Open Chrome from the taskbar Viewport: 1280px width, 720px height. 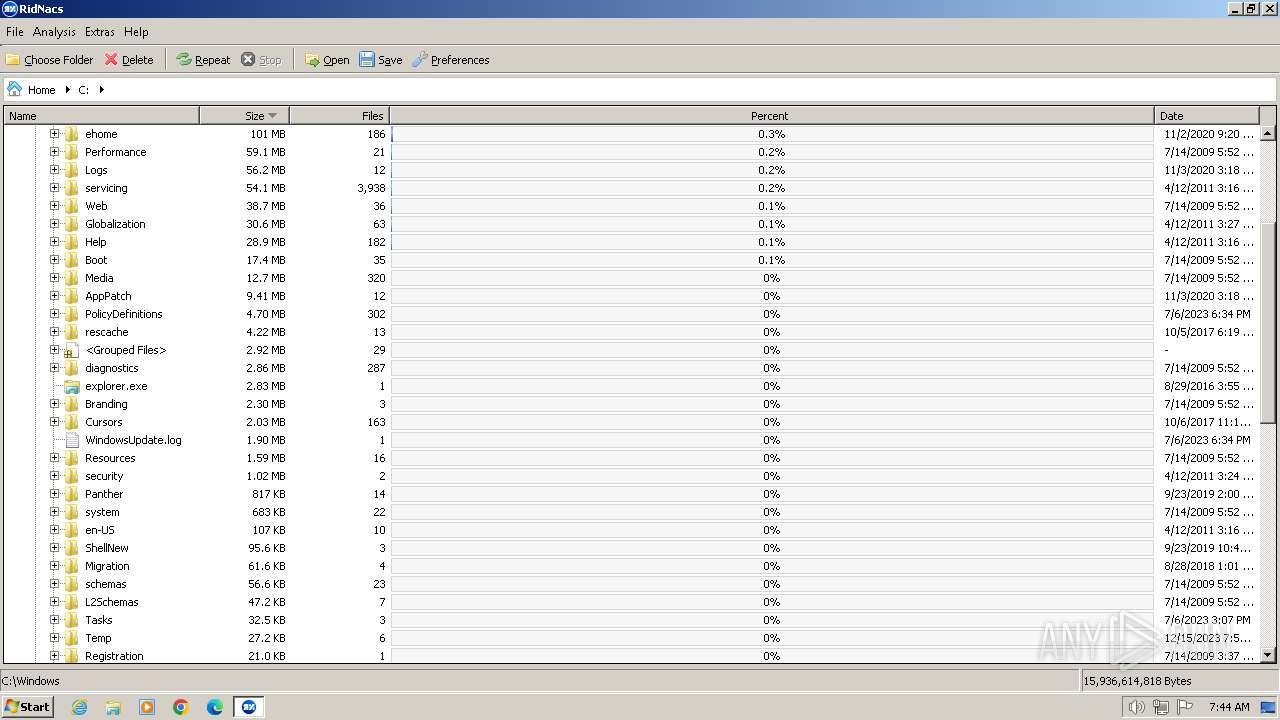[x=181, y=707]
